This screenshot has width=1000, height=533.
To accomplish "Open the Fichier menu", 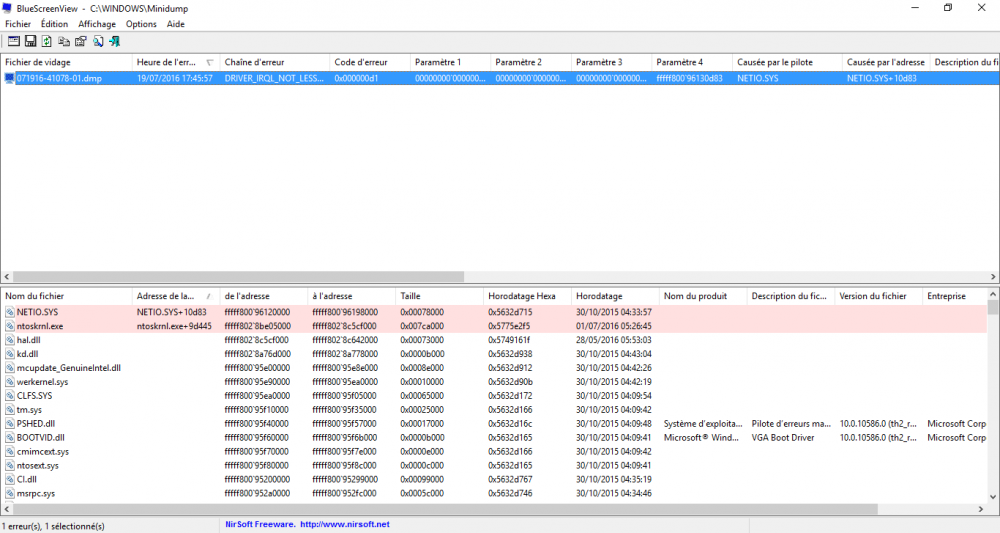I will (x=18, y=23).
